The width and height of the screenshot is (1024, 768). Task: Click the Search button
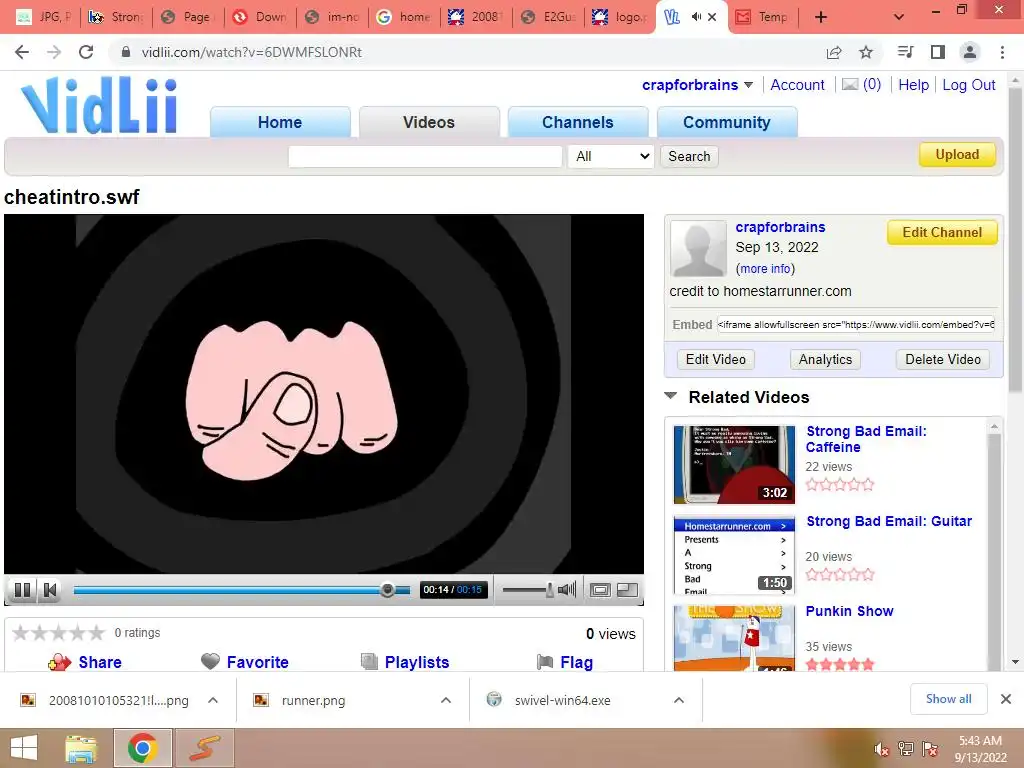pos(689,156)
